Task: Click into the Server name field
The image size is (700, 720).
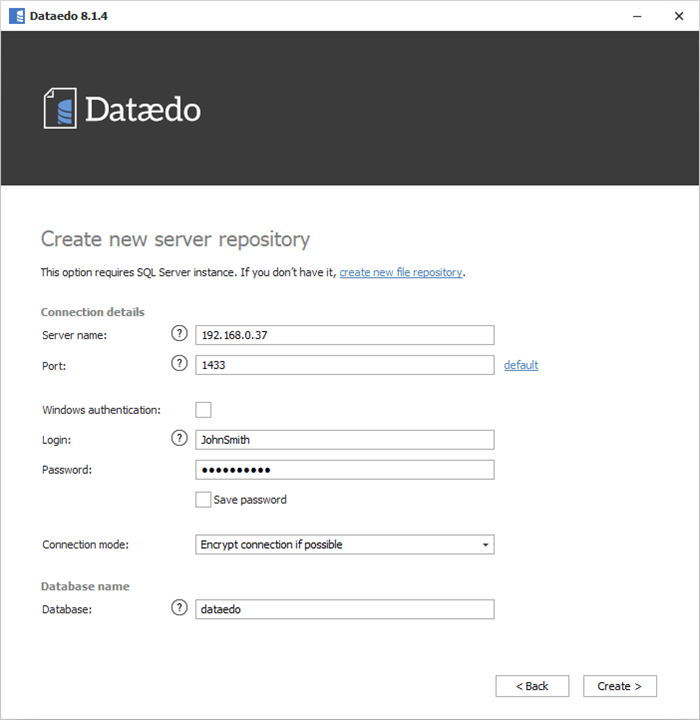Action: (345, 335)
